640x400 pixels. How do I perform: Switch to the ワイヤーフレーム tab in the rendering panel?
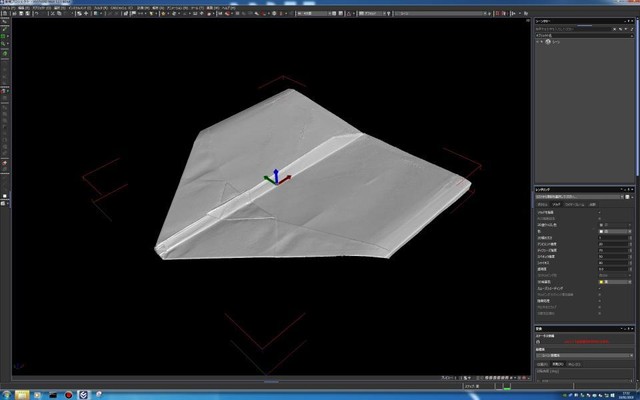(x=575, y=204)
